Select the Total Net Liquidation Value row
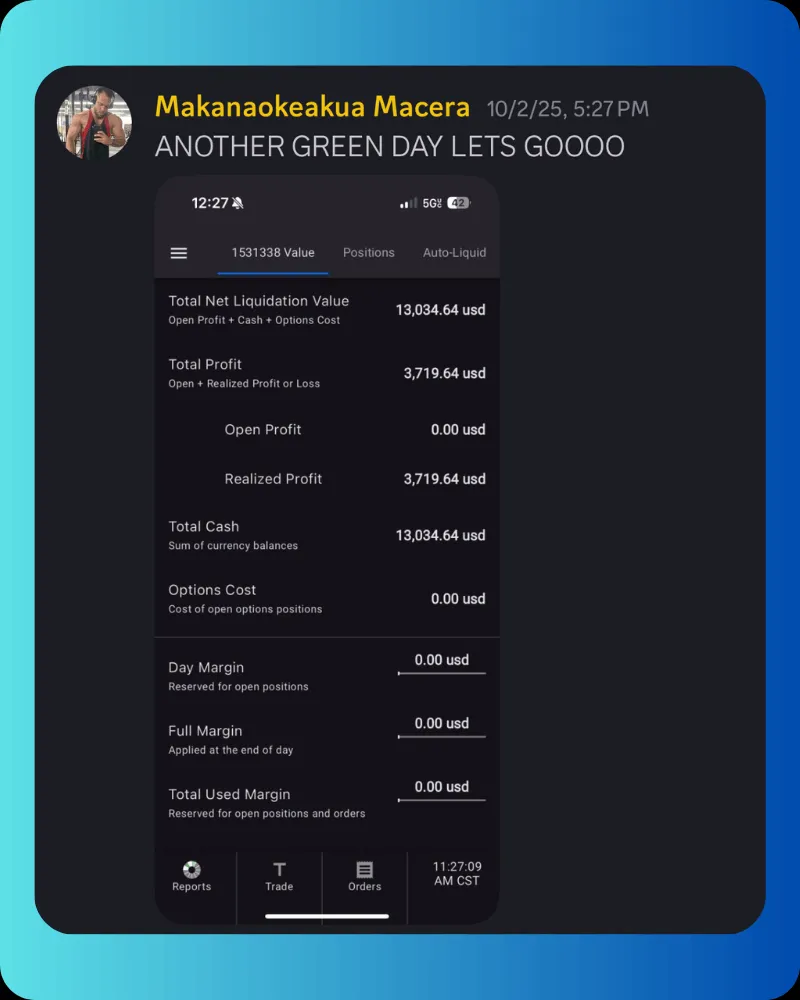This screenshot has height=1000, width=800. tap(327, 310)
